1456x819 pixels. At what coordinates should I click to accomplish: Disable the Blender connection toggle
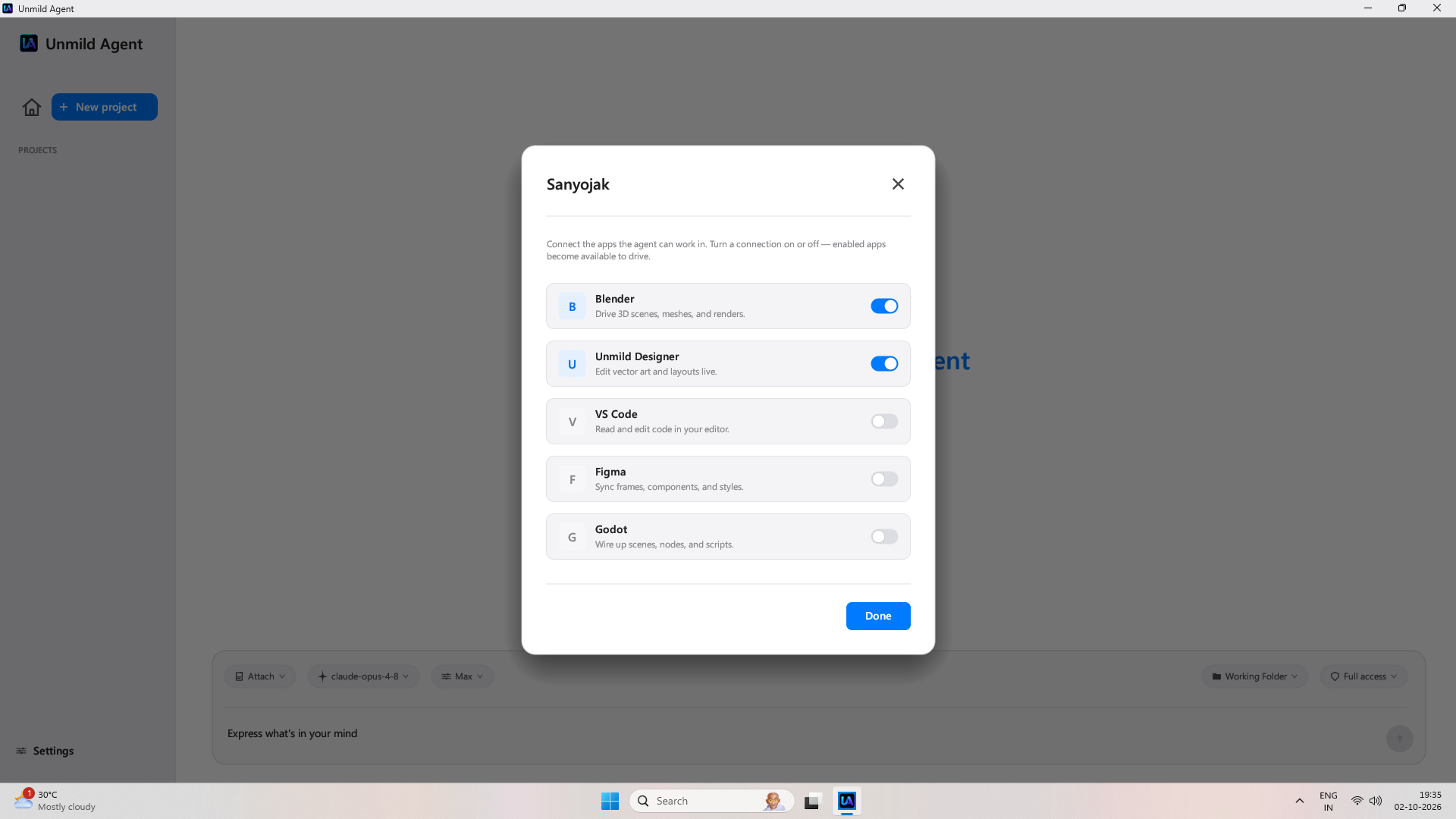(x=884, y=306)
